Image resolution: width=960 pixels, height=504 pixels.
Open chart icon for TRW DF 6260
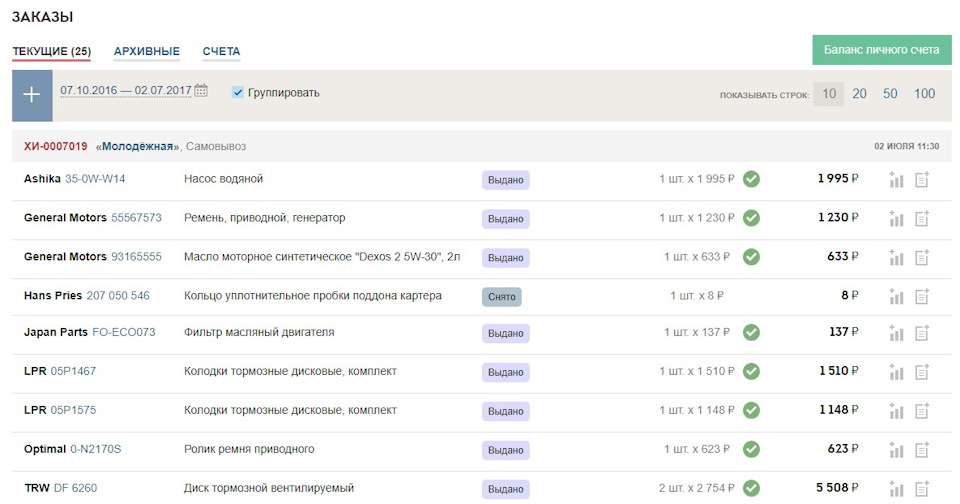pyautogui.click(x=896, y=489)
